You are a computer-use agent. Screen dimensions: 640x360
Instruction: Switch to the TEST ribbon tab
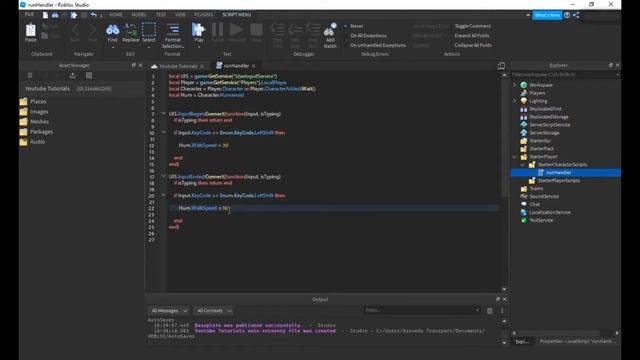161,15
